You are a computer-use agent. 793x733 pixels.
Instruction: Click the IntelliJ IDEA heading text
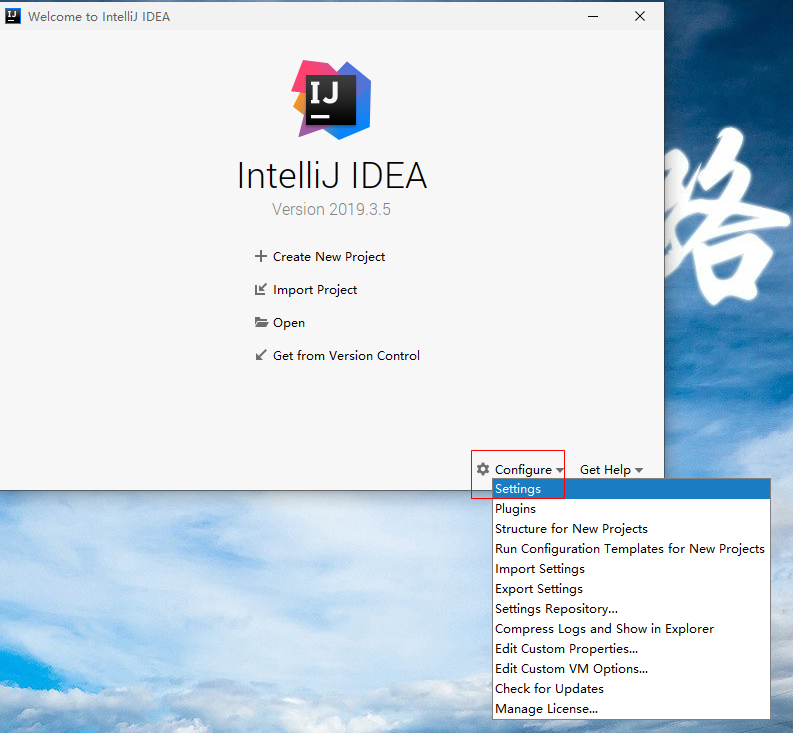tap(332, 176)
